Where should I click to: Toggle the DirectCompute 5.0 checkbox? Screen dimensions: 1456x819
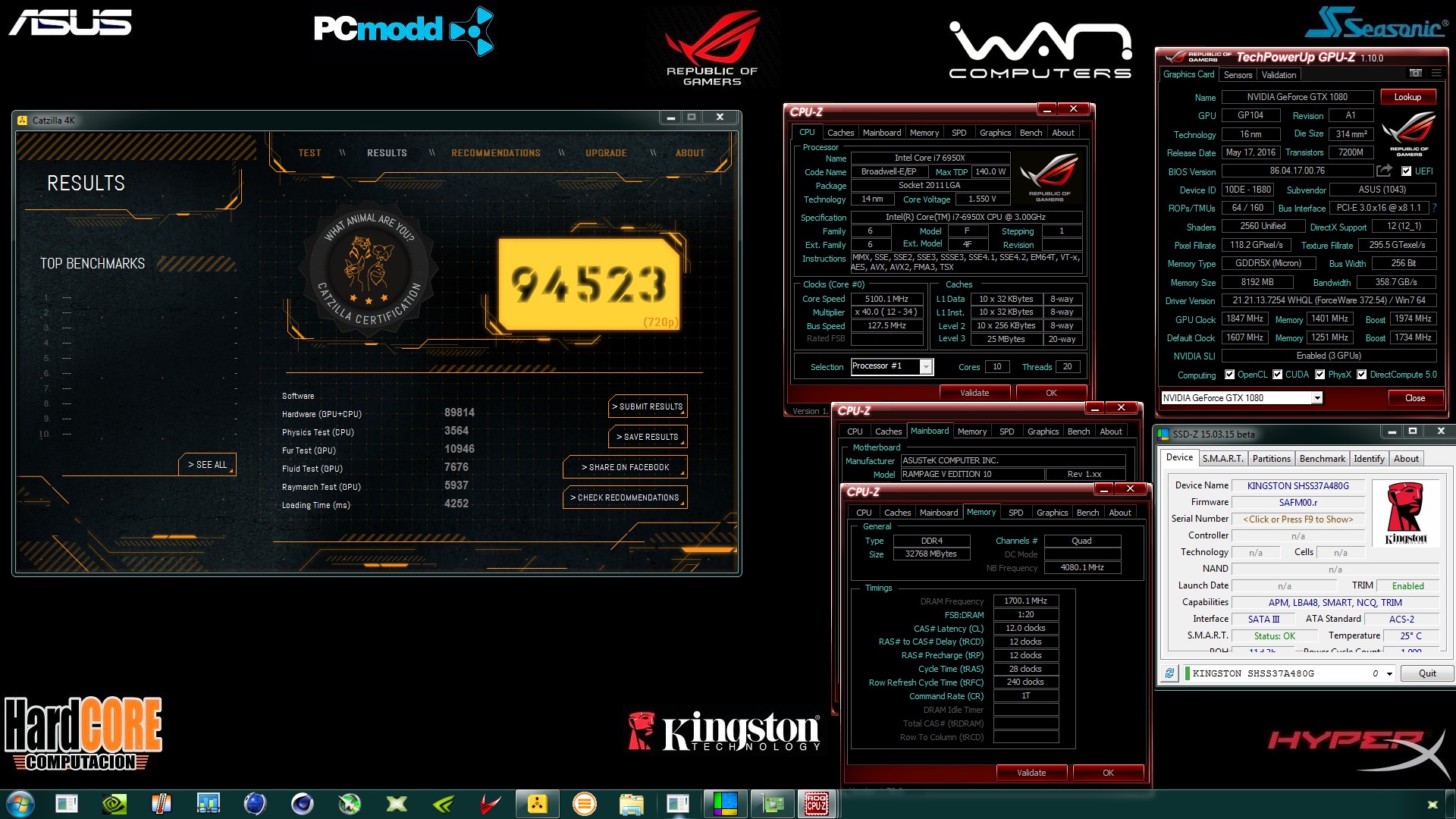tap(1361, 375)
